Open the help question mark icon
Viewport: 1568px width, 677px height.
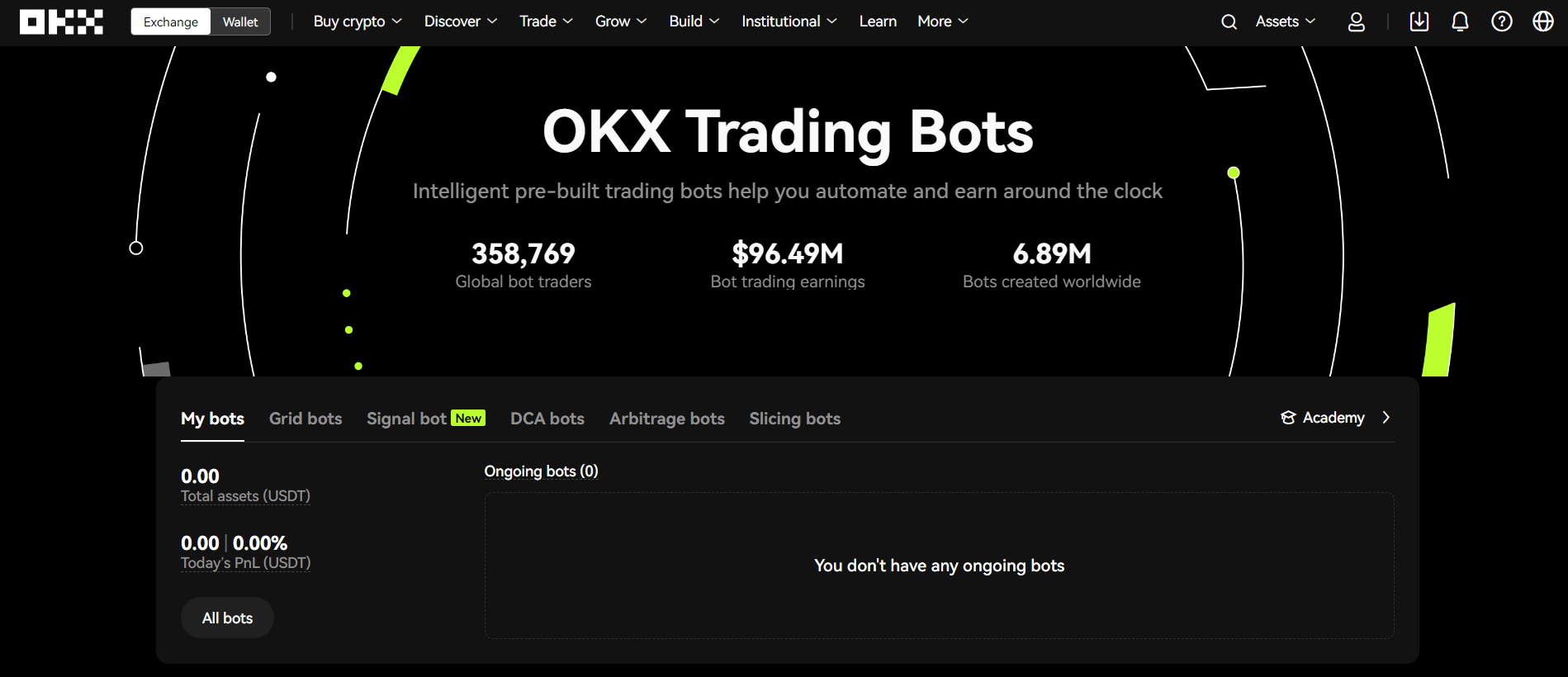(x=1501, y=21)
